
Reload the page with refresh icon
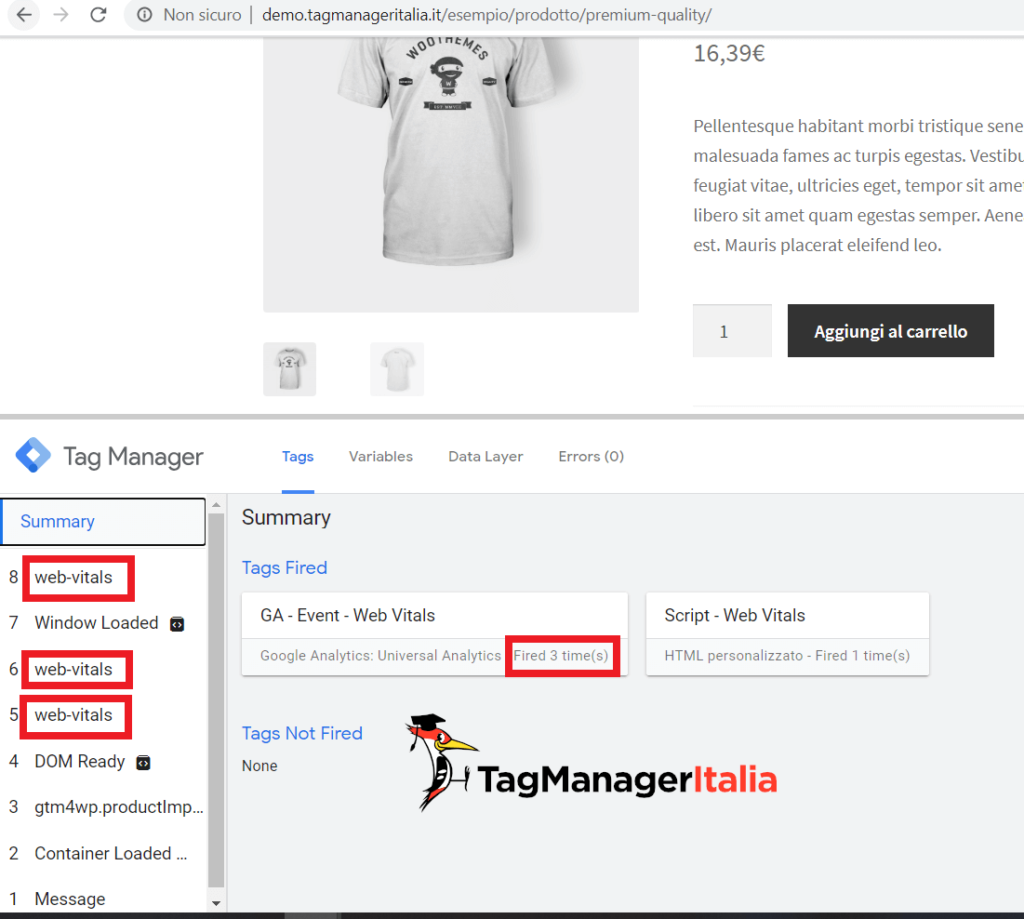(99, 14)
